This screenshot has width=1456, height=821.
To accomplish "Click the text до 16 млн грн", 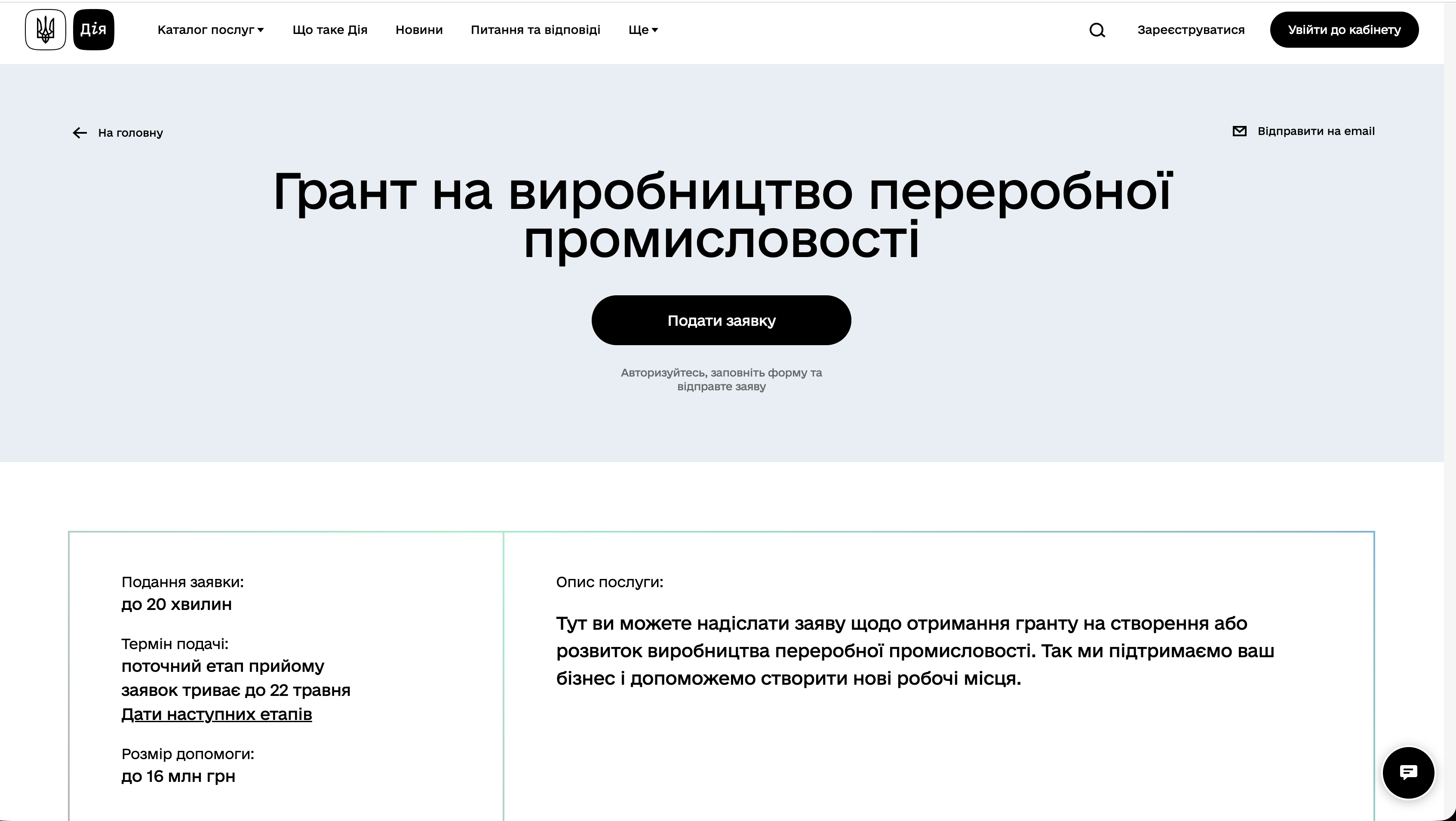I will [178, 776].
